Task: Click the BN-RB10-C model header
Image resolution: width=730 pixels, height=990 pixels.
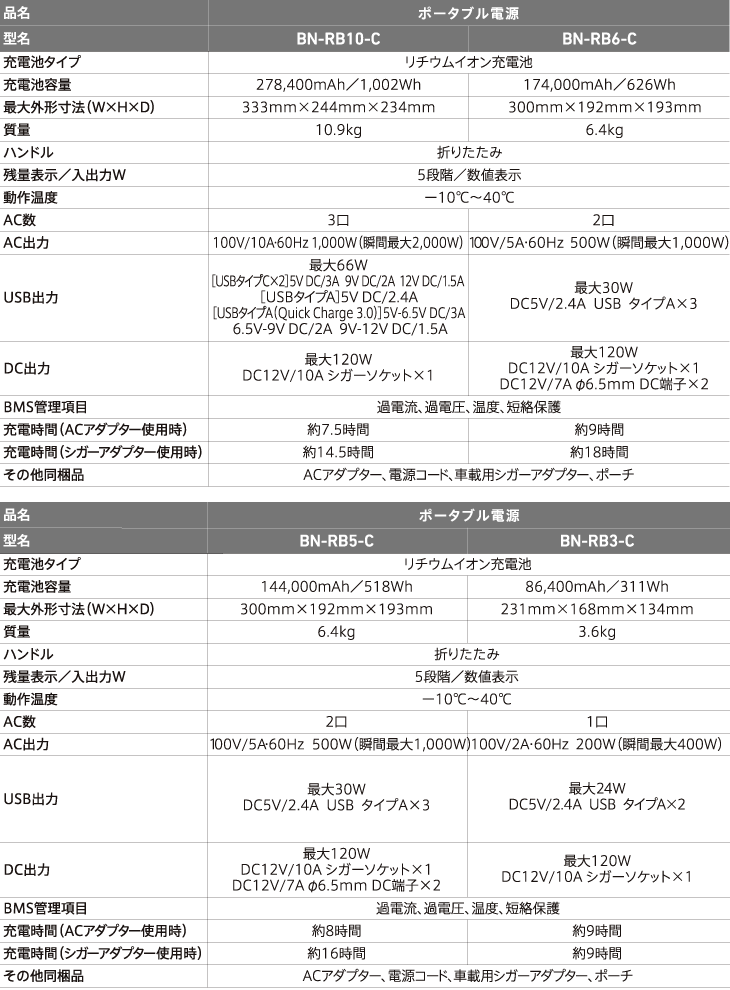Action: point(338,39)
